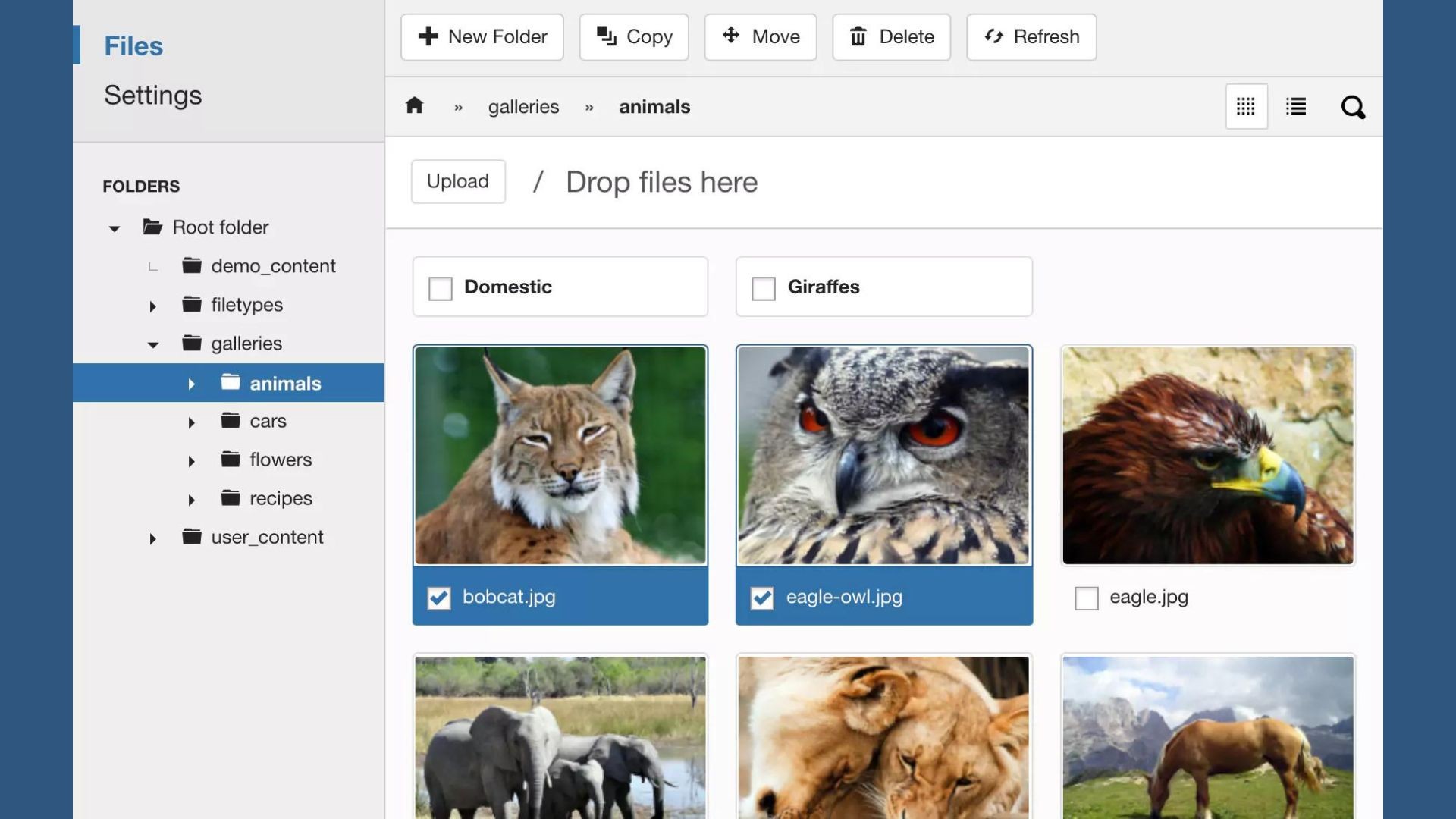Screen dimensions: 1456x819
Task: Select demo_content in folder tree
Action: tap(273, 266)
